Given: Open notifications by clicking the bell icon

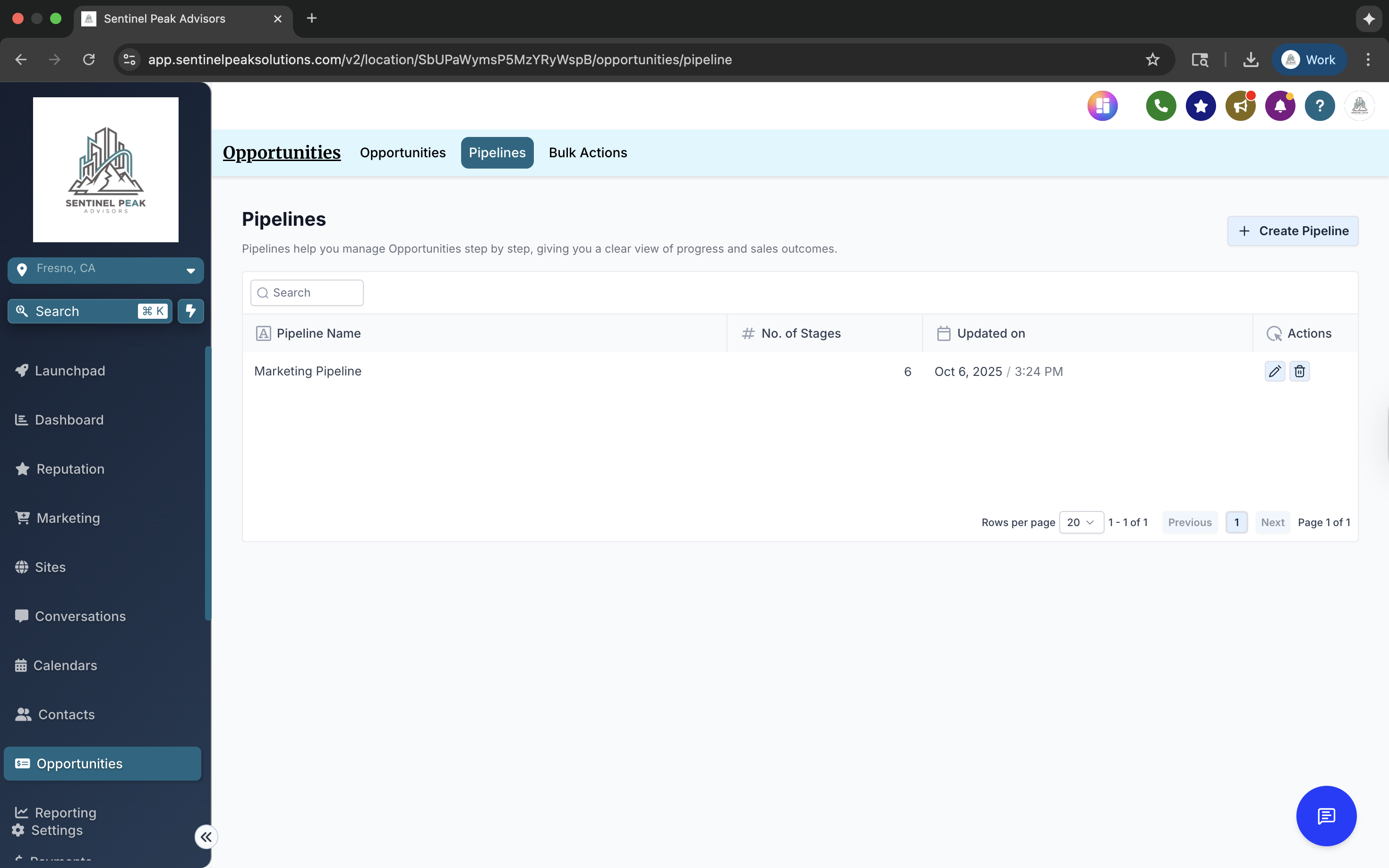Looking at the screenshot, I should (1279, 106).
